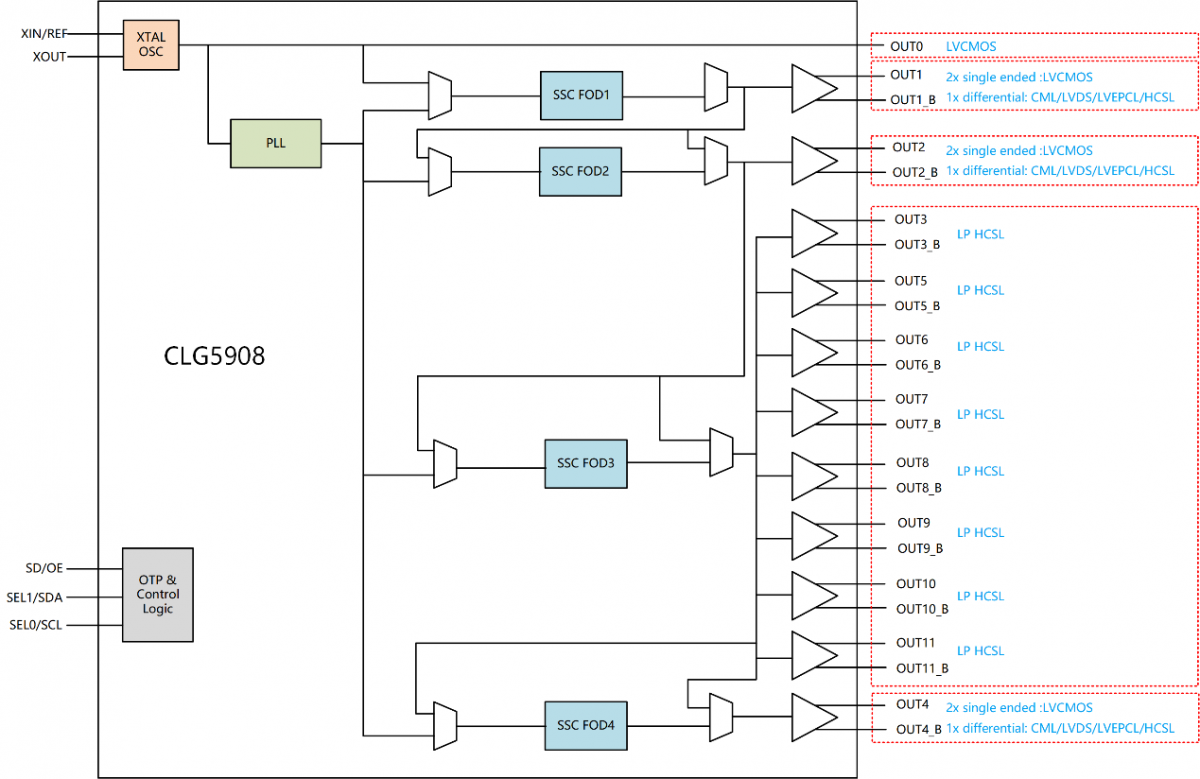Select the SSC FOD4 block
Image resolution: width=1200 pixels, height=779 pixels.
point(586,726)
